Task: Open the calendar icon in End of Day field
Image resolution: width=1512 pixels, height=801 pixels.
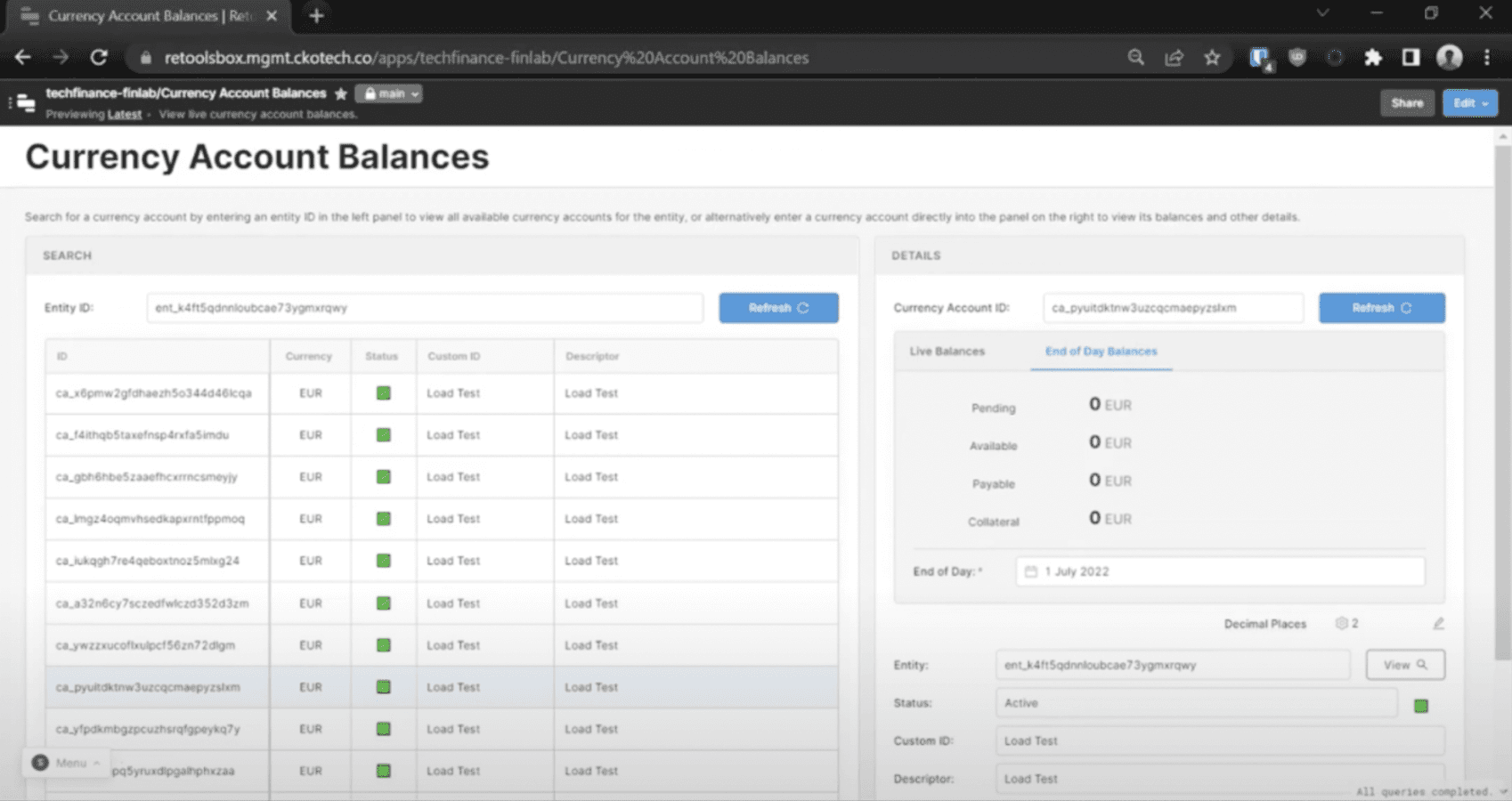Action: pos(1031,571)
